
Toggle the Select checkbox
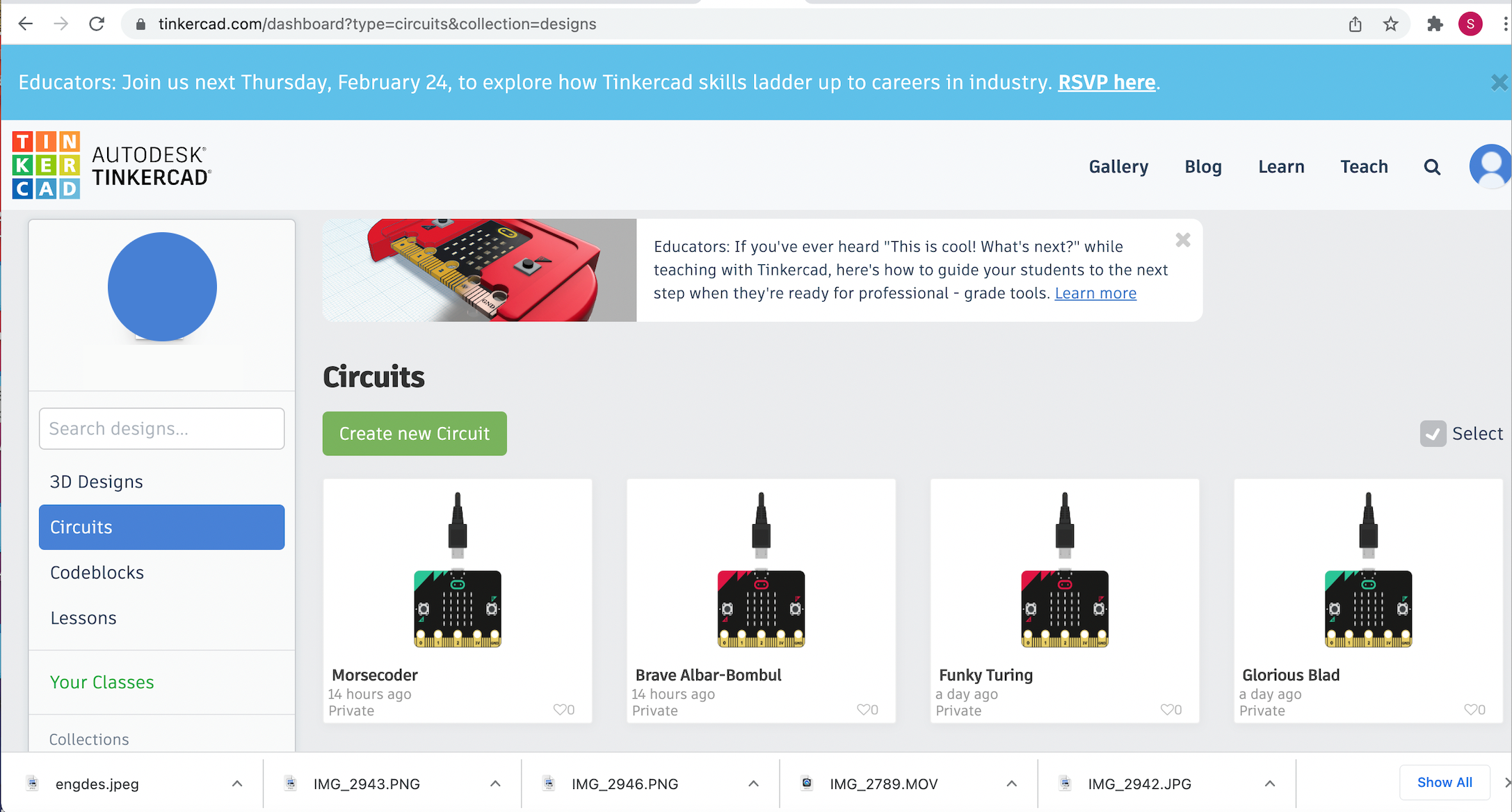[x=1432, y=434]
